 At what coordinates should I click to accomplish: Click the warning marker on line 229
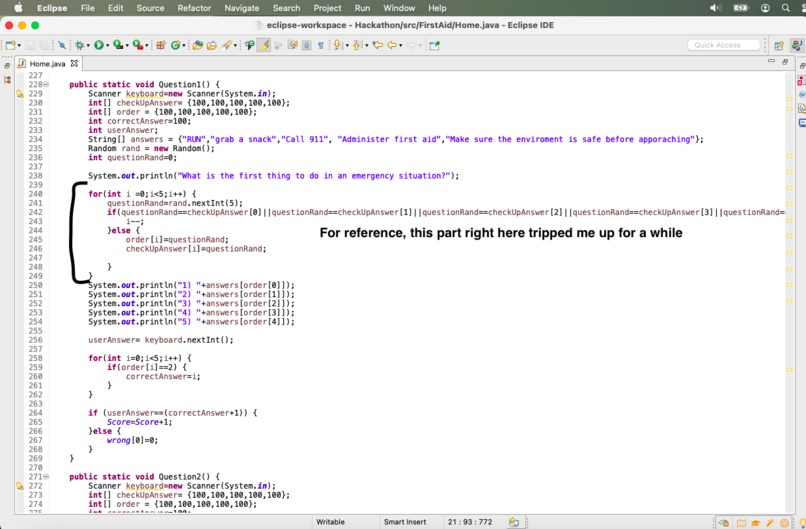pyautogui.click(x=20, y=94)
